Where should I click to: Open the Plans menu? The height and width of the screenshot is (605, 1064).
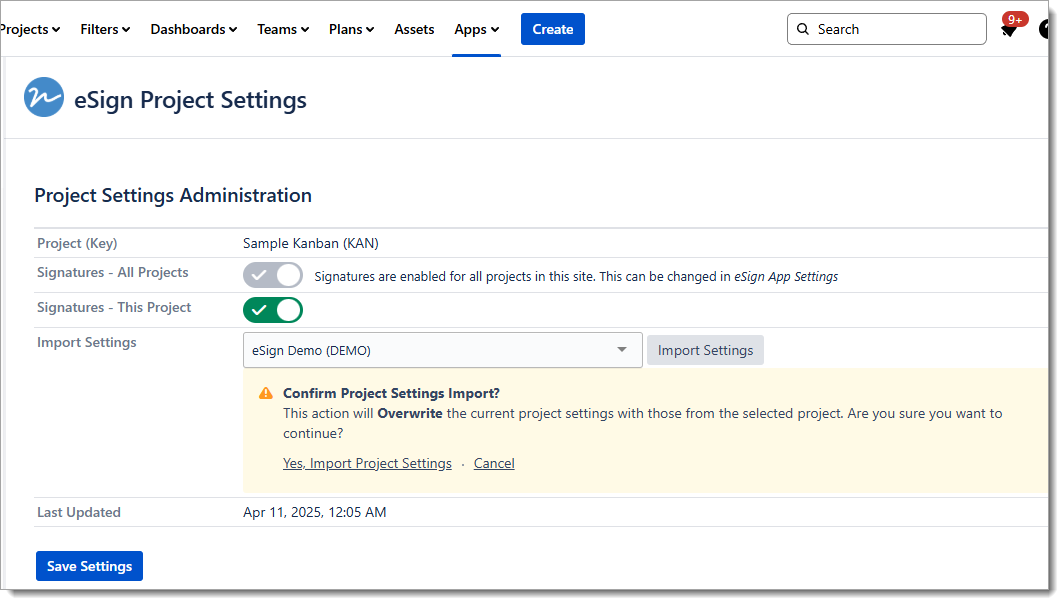pyautogui.click(x=351, y=29)
